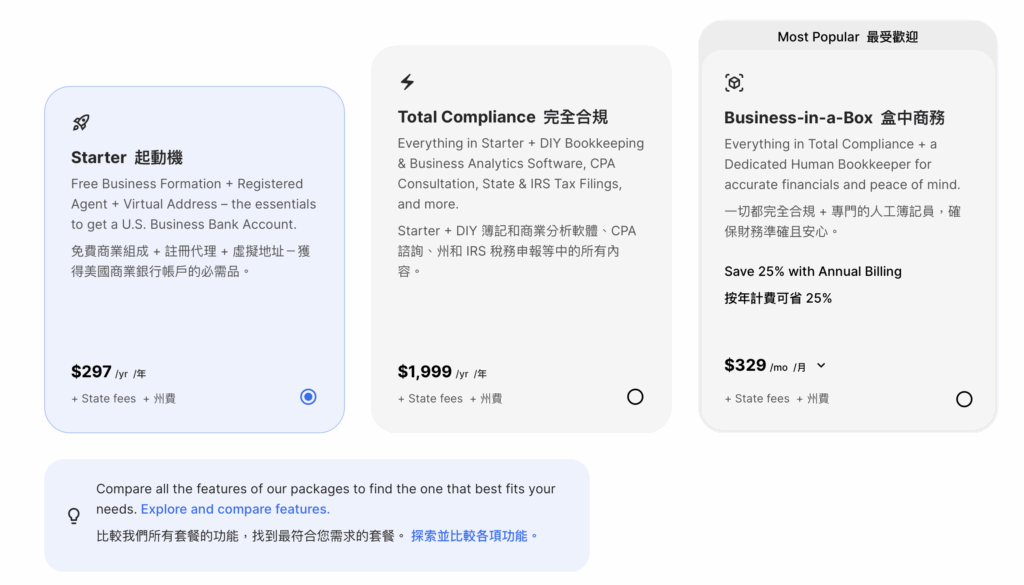
Task: Select the Starter plan radio button
Action: tap(308, 397)
